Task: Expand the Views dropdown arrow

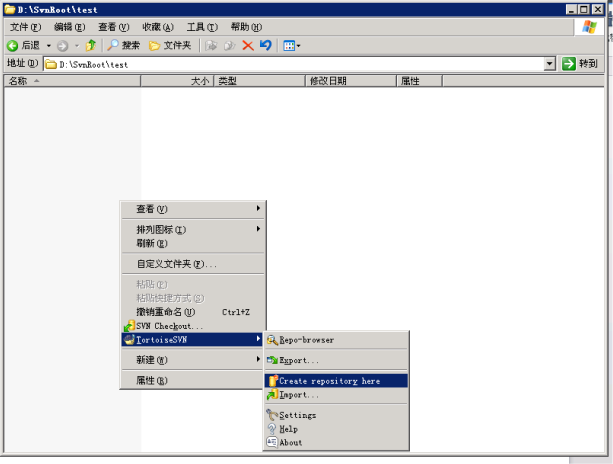Action: click(299, 46)
